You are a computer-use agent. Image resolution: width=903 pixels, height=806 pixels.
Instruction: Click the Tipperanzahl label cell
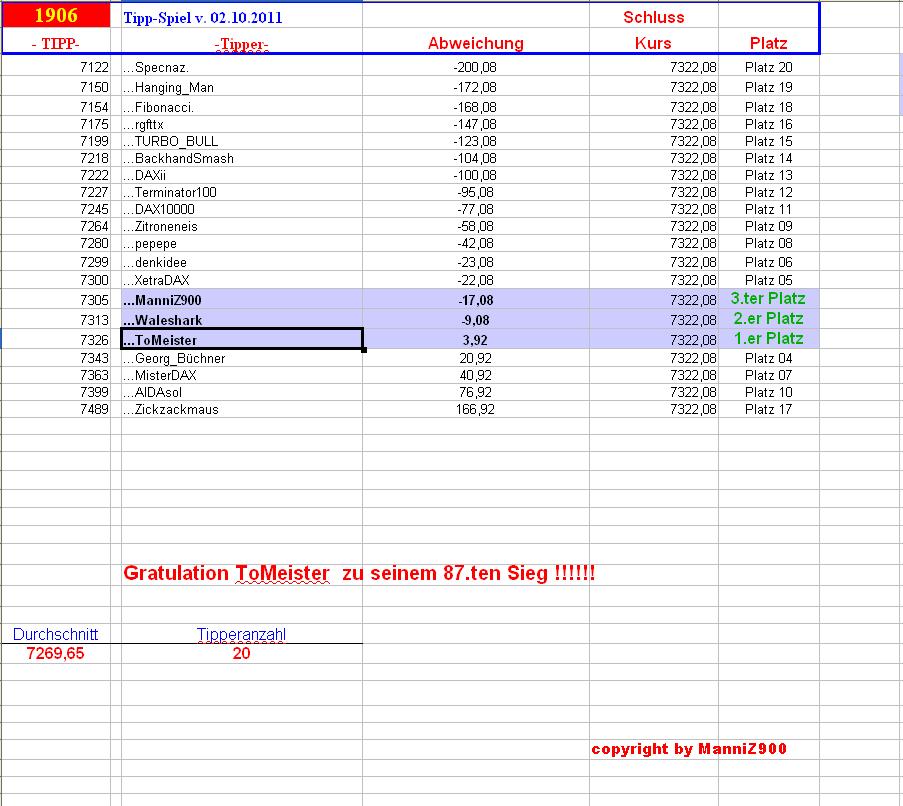[x=243, y=634]
